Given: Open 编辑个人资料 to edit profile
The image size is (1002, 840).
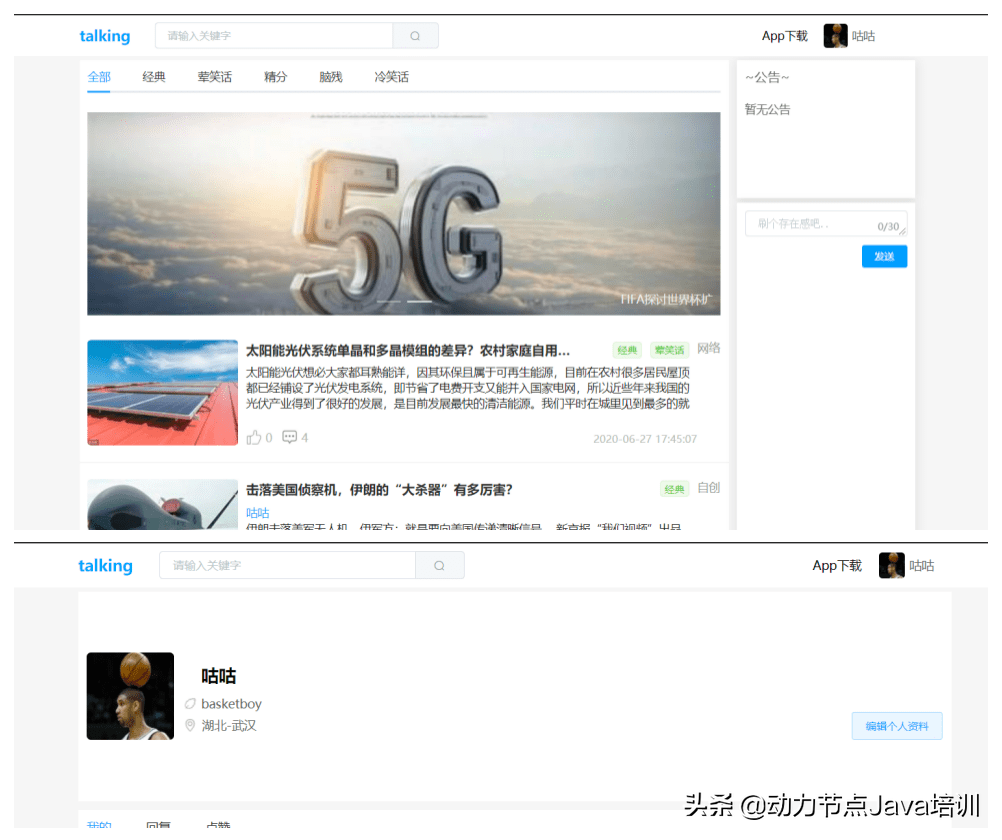Looking at the screenshot, I should [896, 726].
